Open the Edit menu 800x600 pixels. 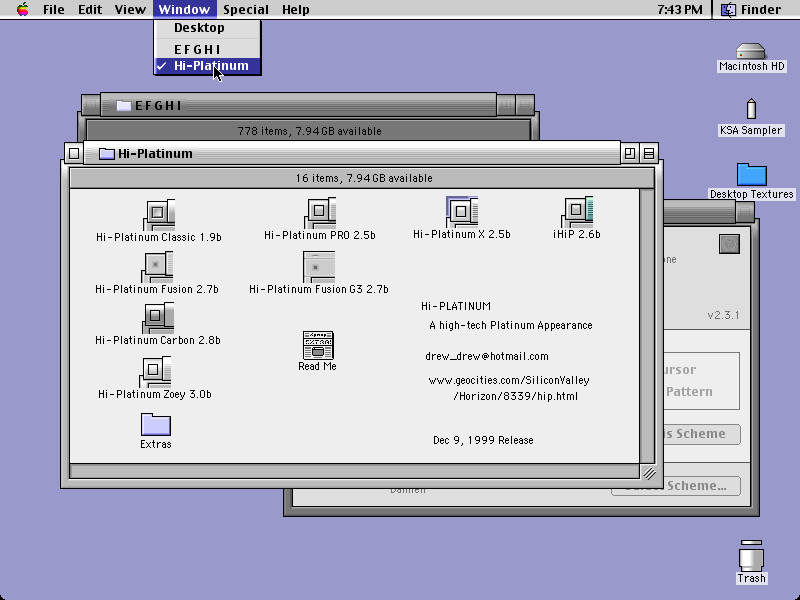(90, 9)
